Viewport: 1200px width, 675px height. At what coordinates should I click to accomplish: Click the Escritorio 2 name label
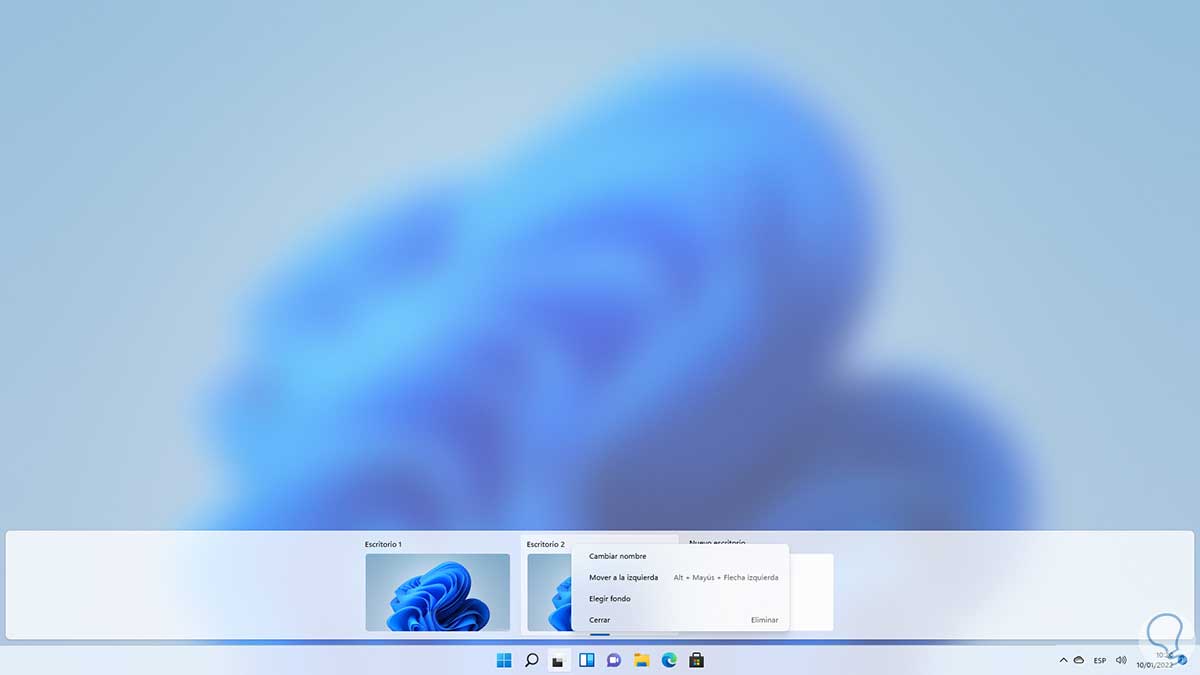click(546, 544)
